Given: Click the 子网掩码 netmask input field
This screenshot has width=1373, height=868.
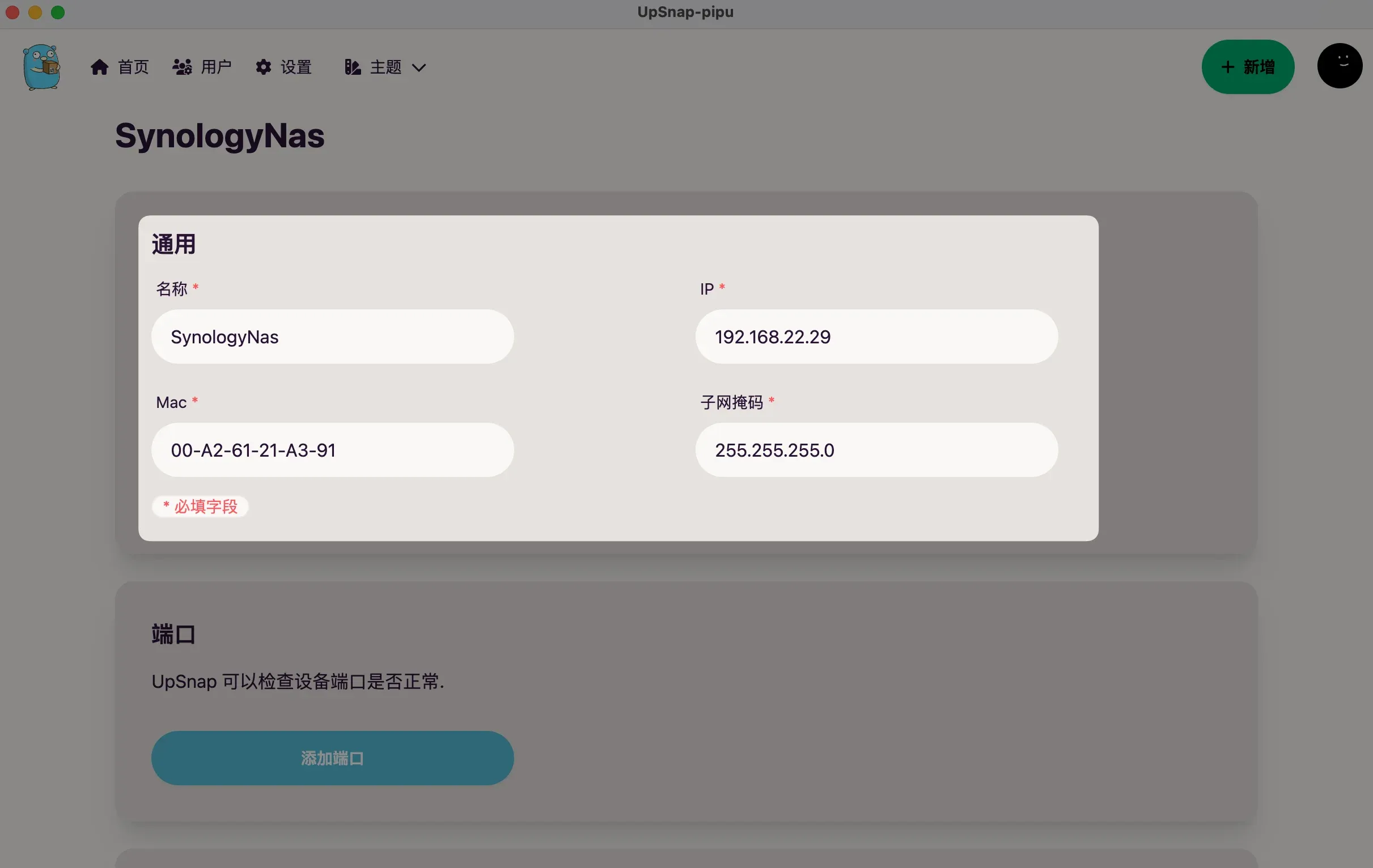Looking at the screenshot, I should [876, 450].
